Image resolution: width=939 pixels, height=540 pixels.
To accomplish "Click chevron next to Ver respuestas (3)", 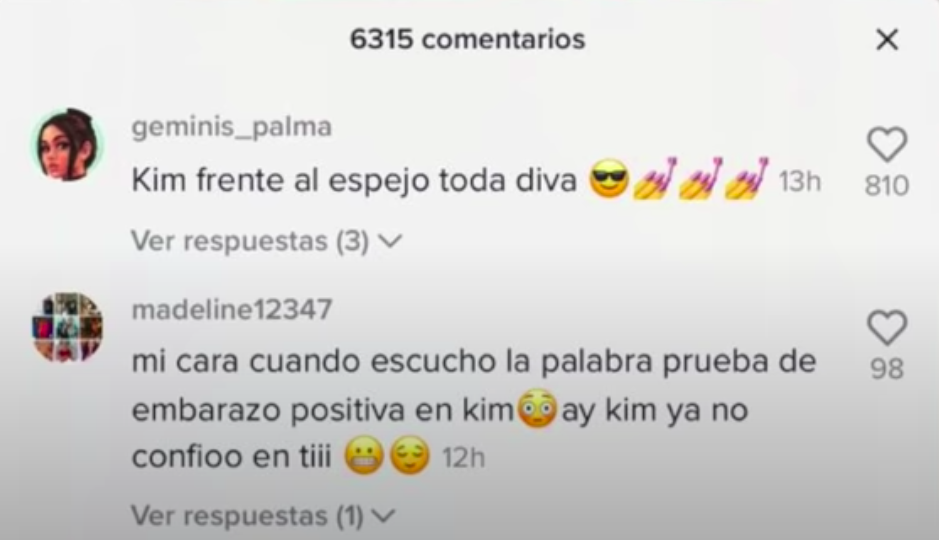I will (390, 241).
